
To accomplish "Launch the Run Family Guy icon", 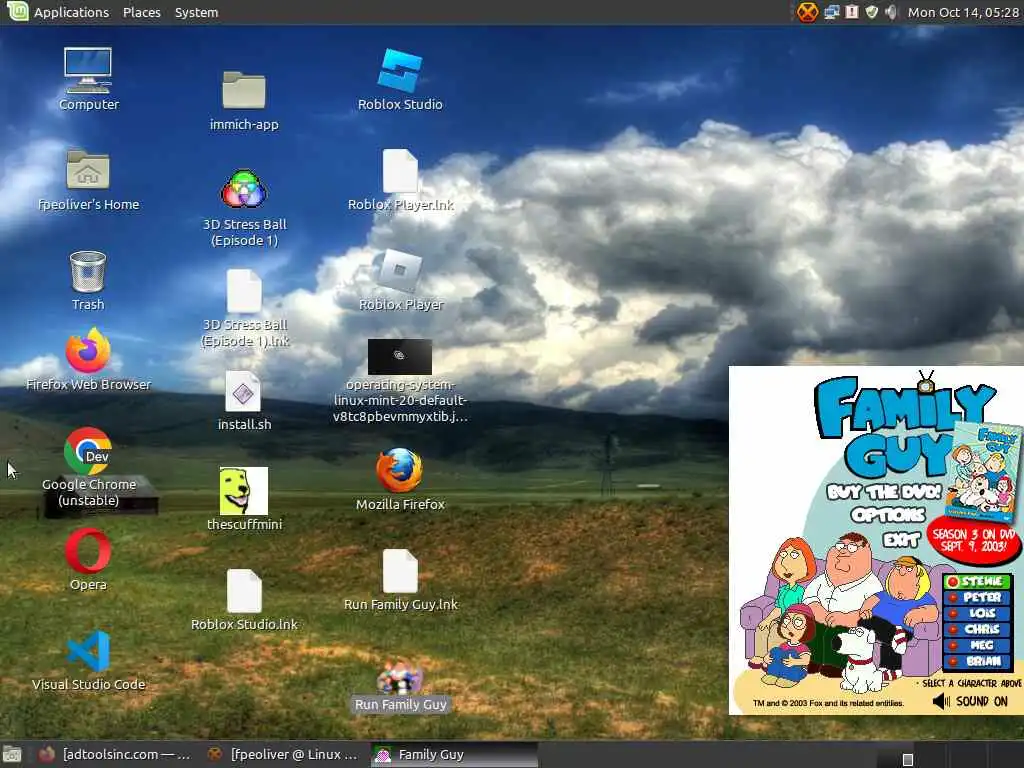I will [400, 678].
